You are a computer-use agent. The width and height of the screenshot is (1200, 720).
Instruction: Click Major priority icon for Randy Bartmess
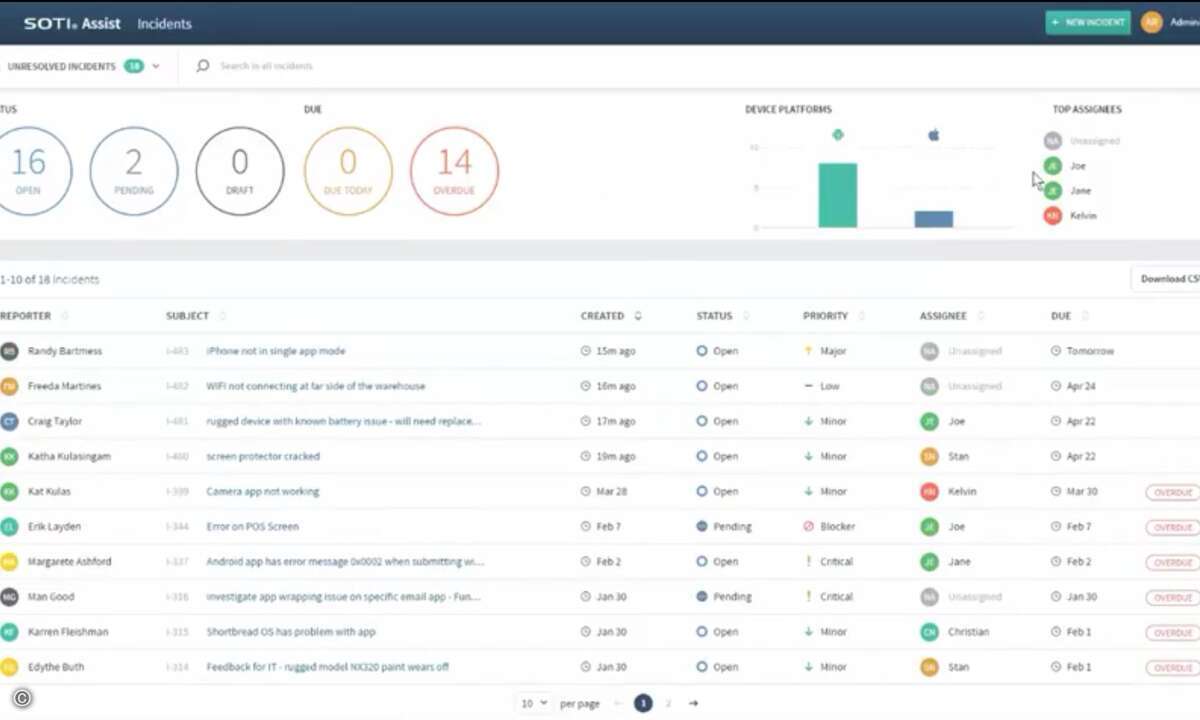pyautogui.click(x=808, y=351)
